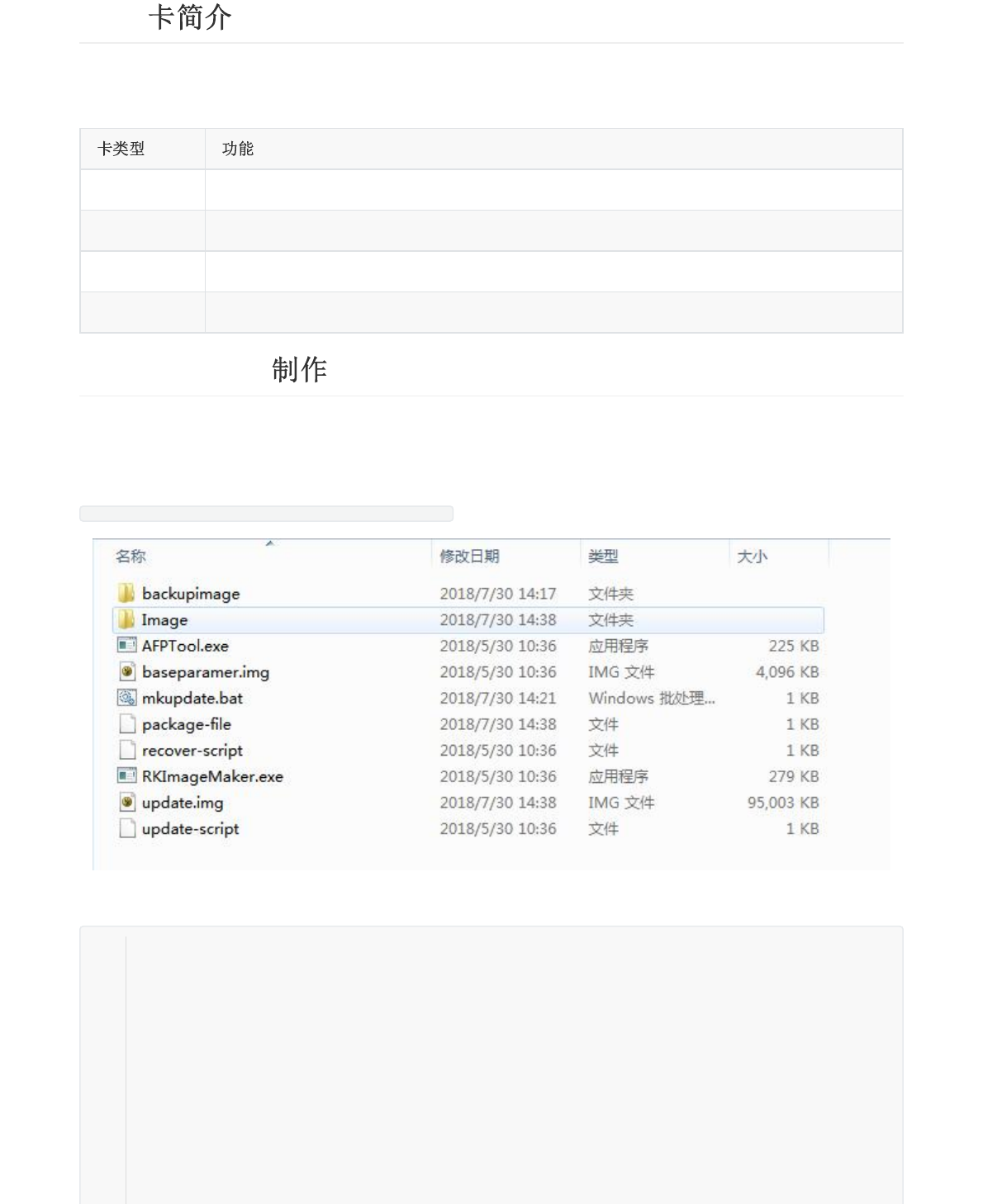Sort files by the 名称 column header
This screenshot has height=1204, width=983.
(x=131, y=557)
